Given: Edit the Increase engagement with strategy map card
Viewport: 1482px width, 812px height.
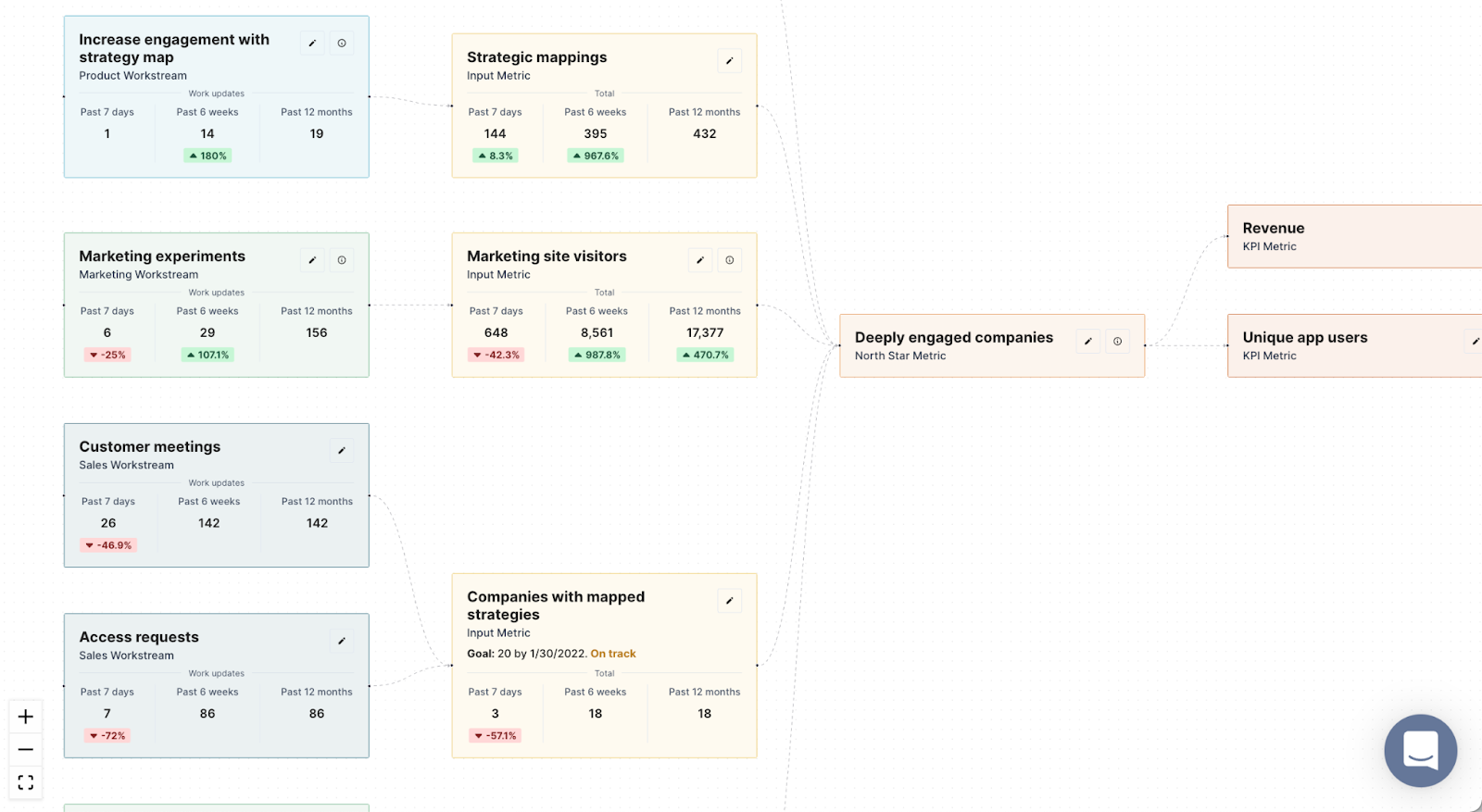Looking at the screenshot, I should [312, 44].
